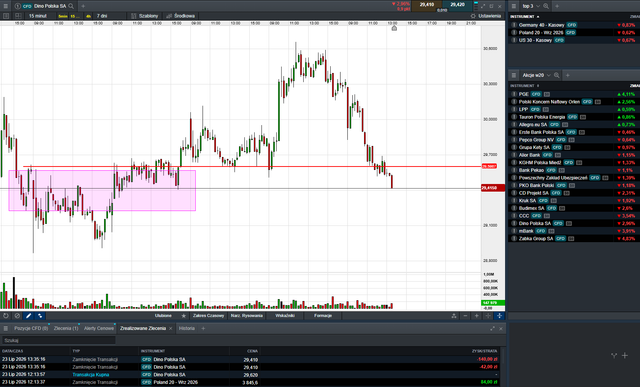Switch to Zlecenia (1) tab
This screenshot has width=640, height=387.
(x=66, y=328)
